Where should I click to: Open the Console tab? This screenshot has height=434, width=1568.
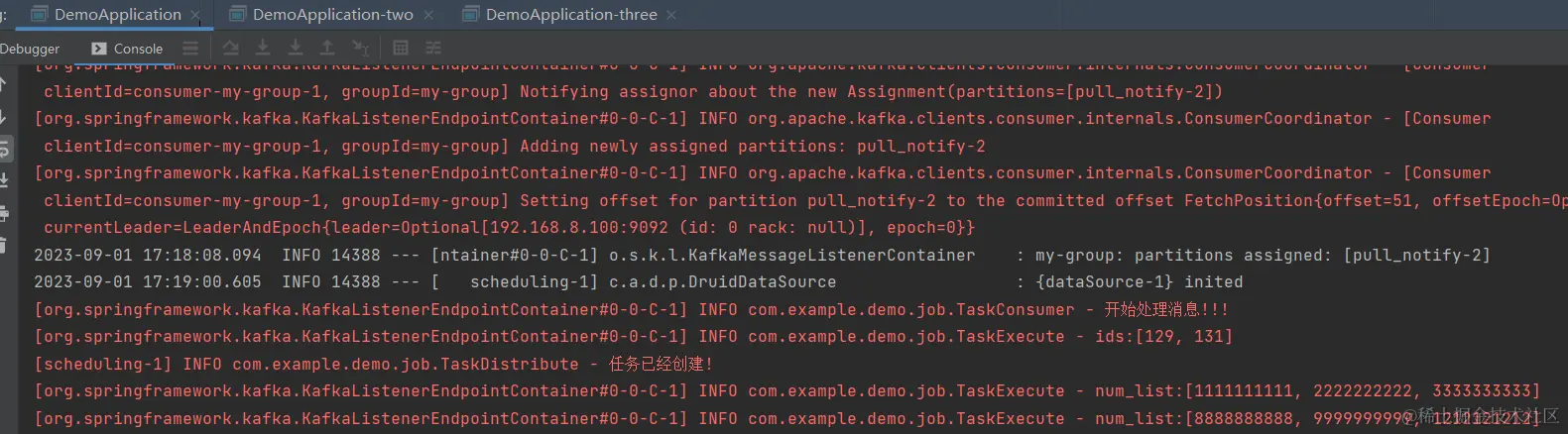(127, 48)
